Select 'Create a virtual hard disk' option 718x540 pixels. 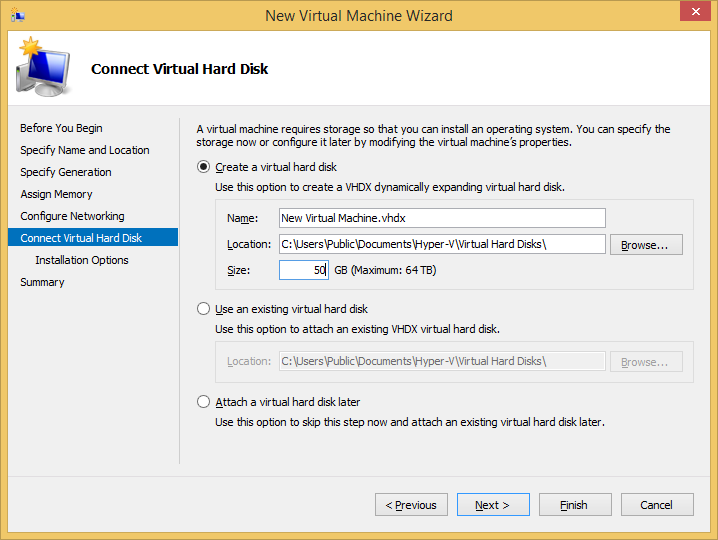[204, 167]
